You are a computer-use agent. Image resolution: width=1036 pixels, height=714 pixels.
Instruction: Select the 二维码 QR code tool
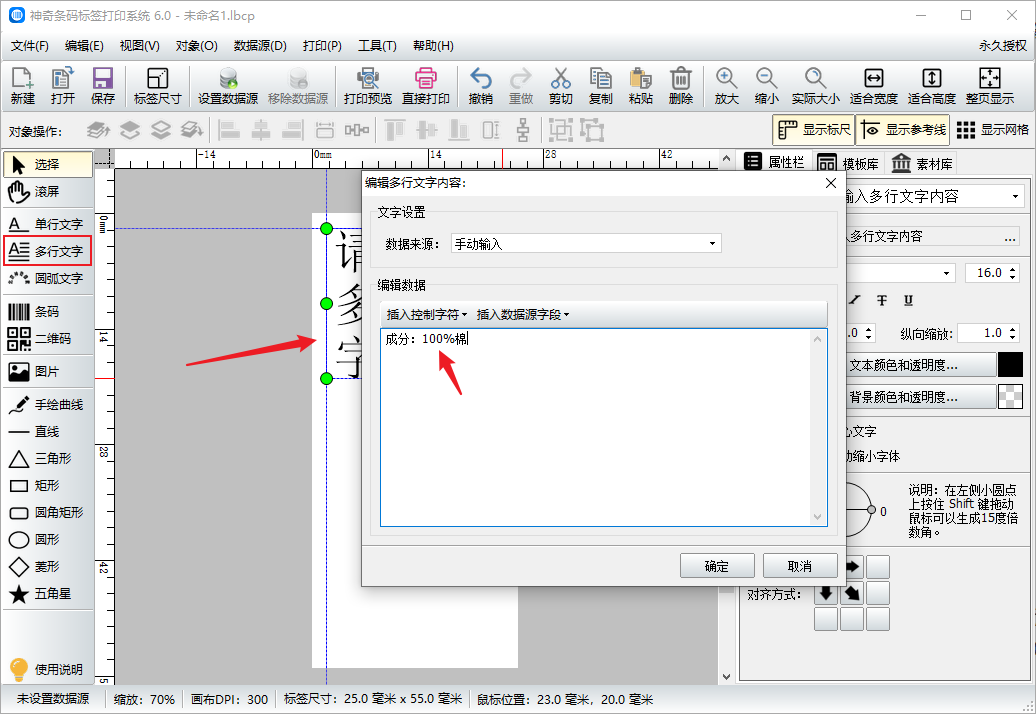(x=47, y=339)
